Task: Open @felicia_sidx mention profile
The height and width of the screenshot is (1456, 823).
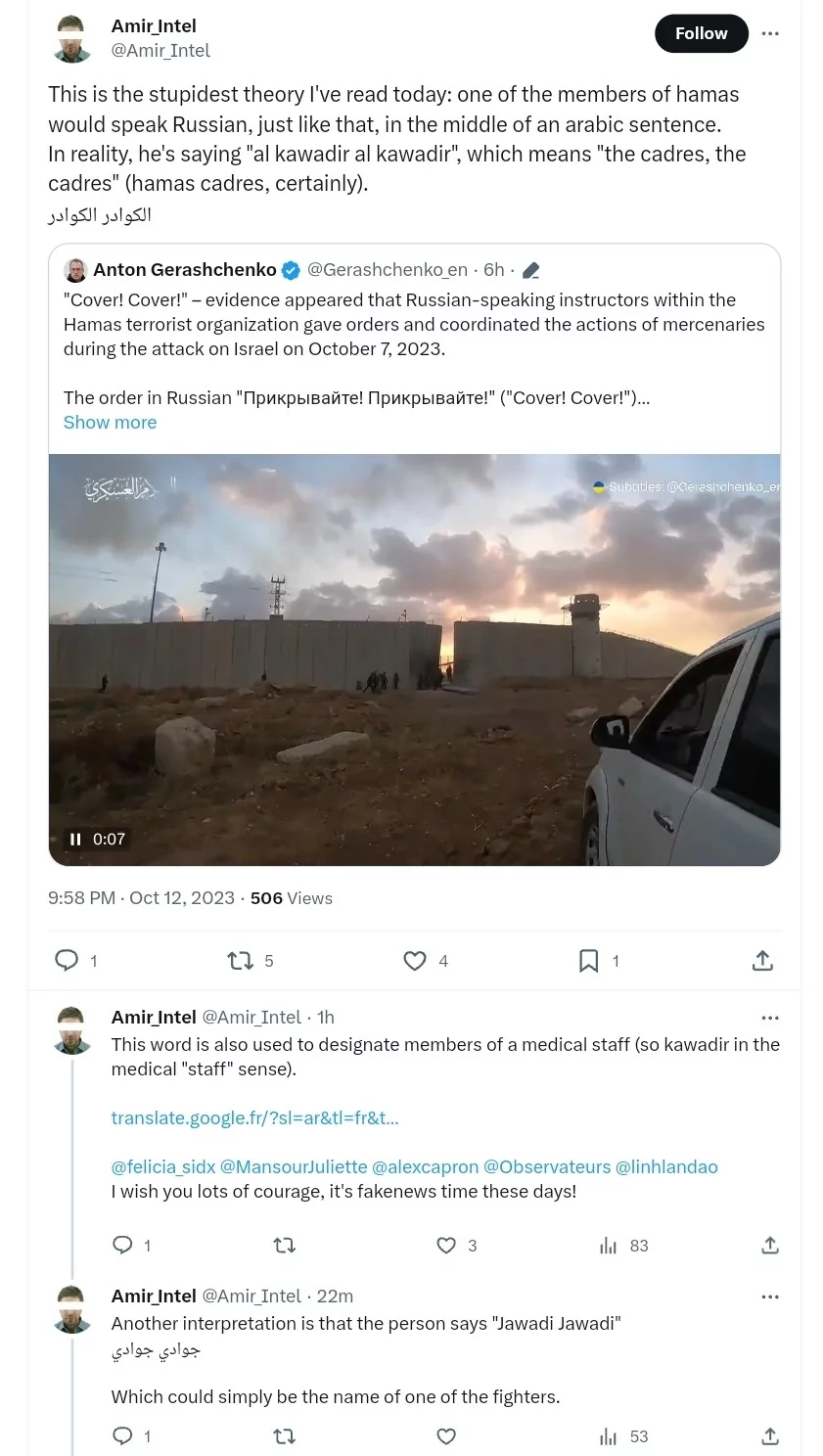Action: 162,1166
